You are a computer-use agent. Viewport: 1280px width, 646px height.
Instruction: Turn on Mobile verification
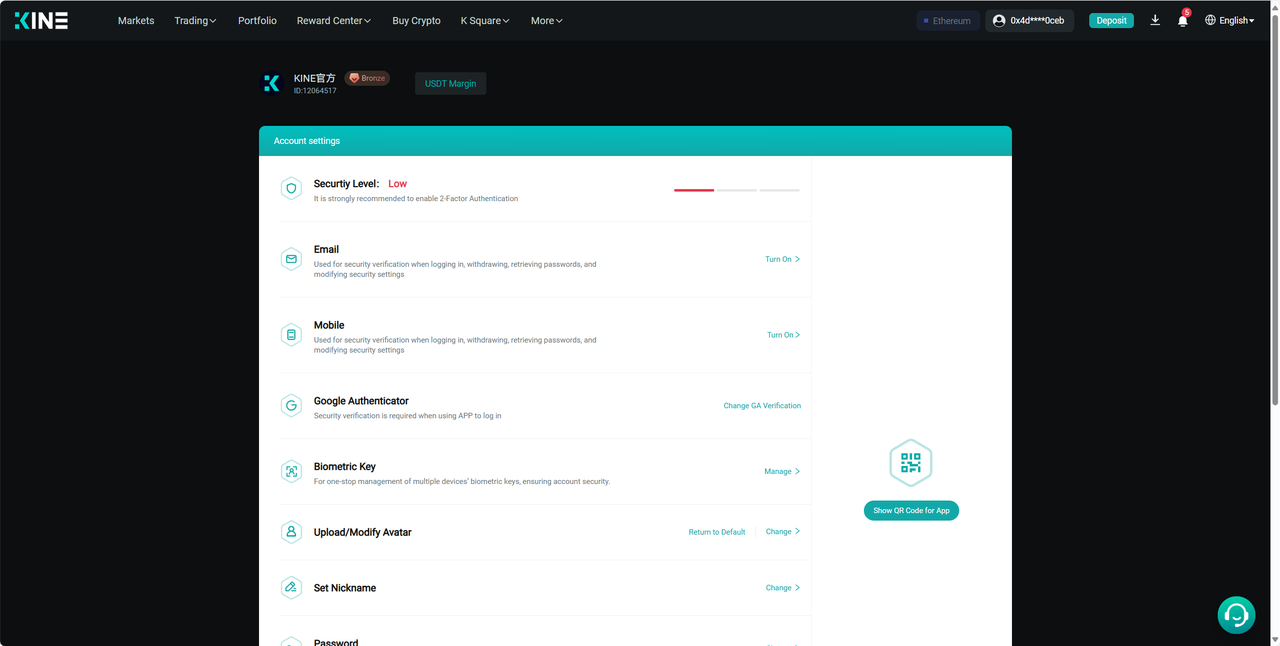click(783, 335)
